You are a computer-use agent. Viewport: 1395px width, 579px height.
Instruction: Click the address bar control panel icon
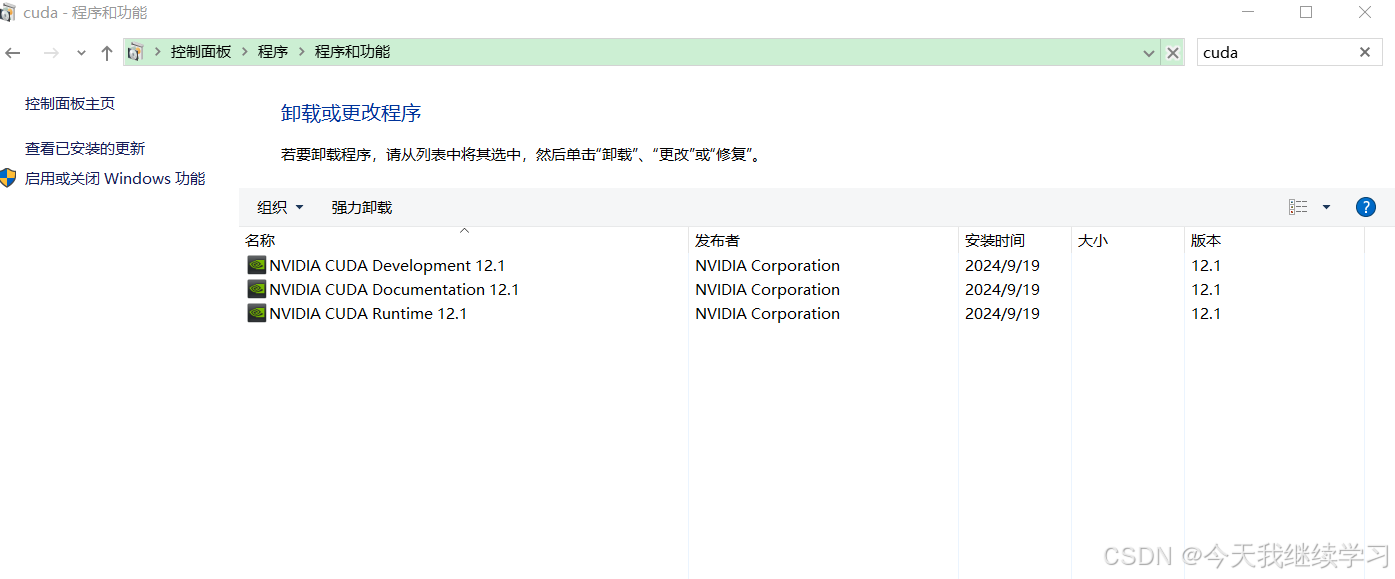(136, 52)
